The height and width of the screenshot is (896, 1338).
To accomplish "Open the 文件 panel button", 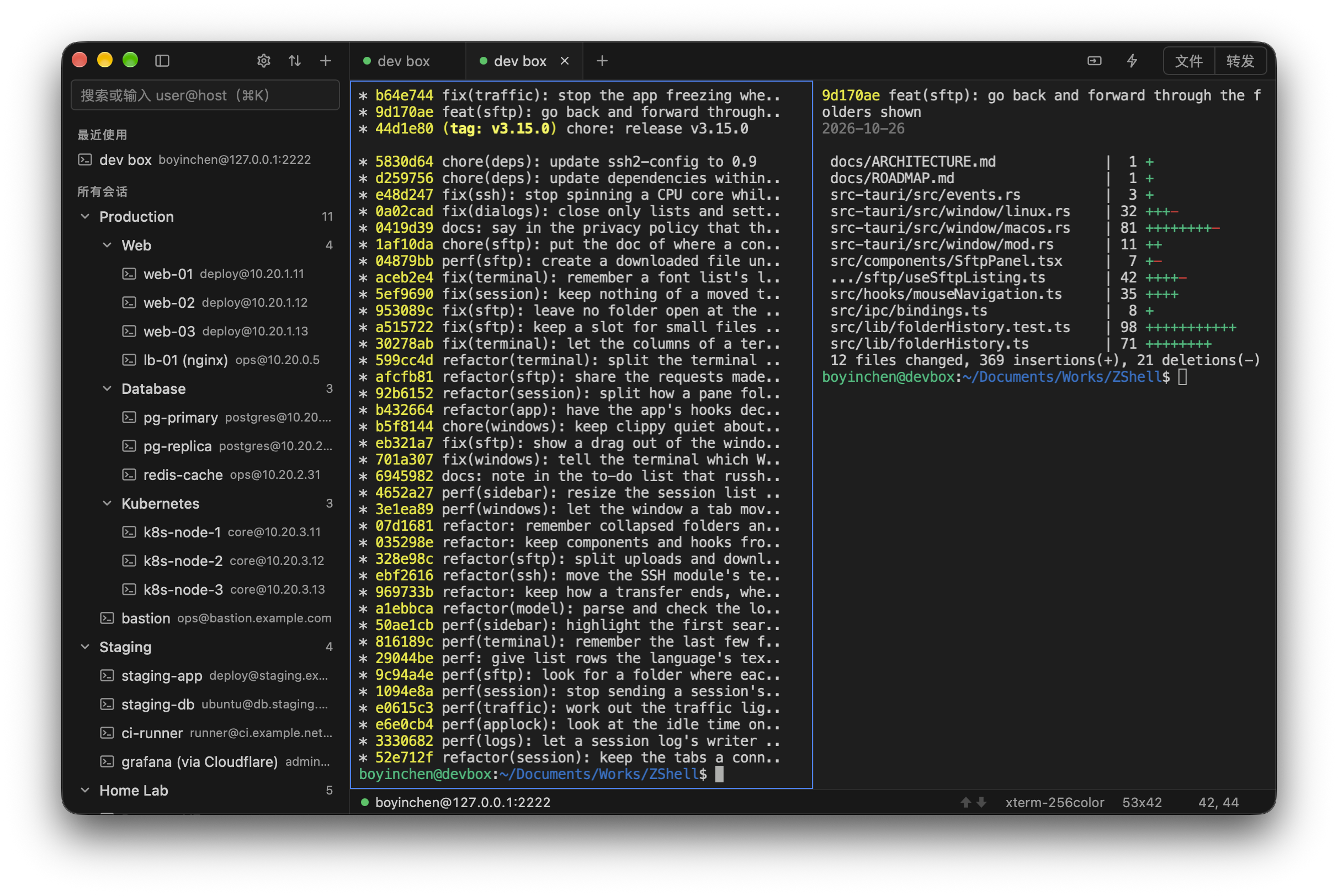I will [x=1188, y=61].
